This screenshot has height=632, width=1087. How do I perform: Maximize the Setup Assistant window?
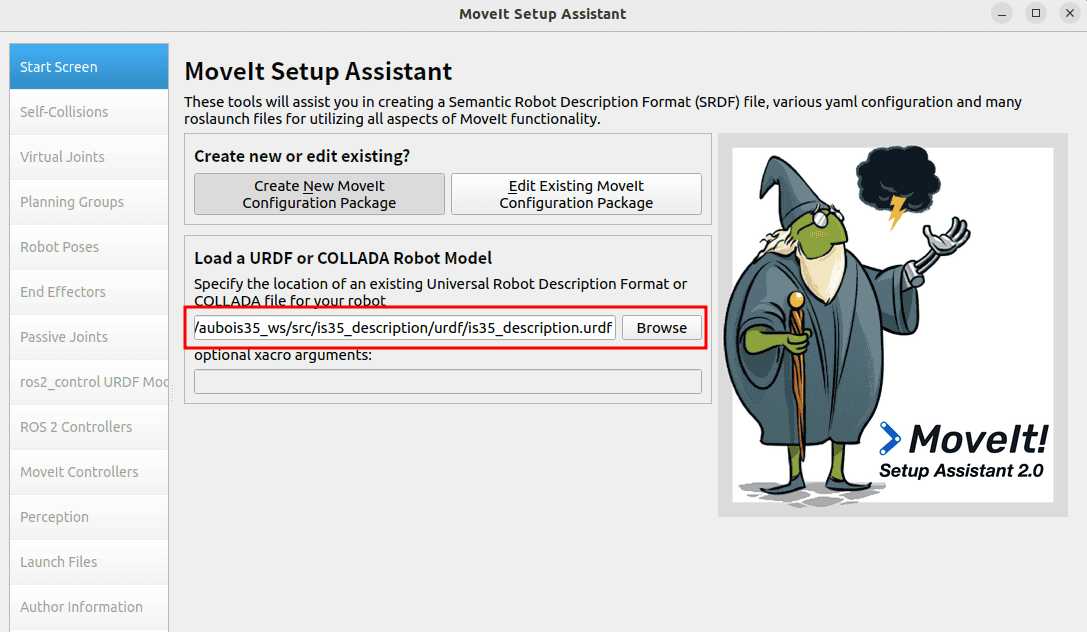[x=1036, y=13]
